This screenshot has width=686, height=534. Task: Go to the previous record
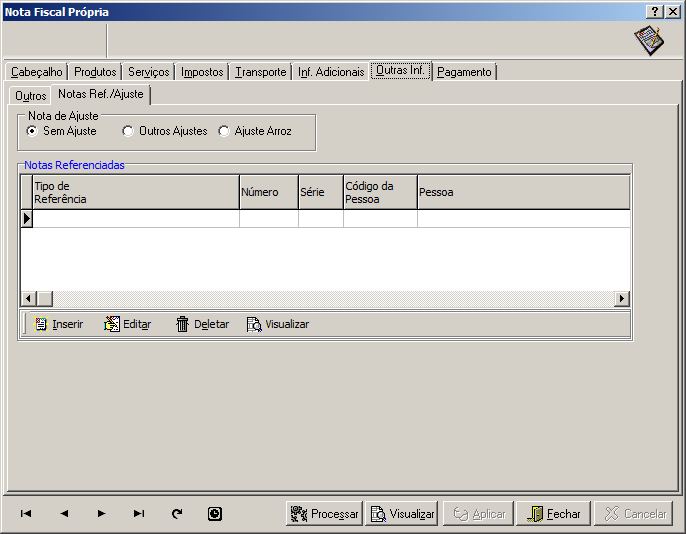(x=64, y=514)
